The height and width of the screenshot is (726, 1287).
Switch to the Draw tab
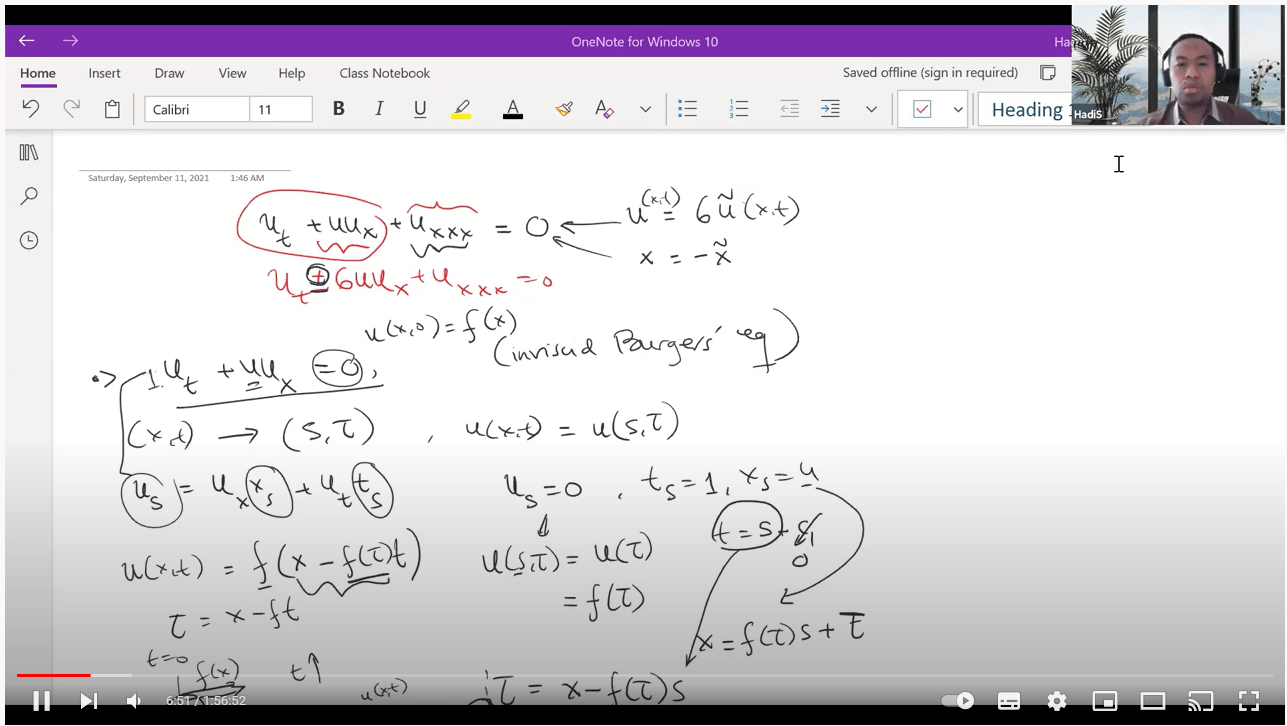click(169, 73)
